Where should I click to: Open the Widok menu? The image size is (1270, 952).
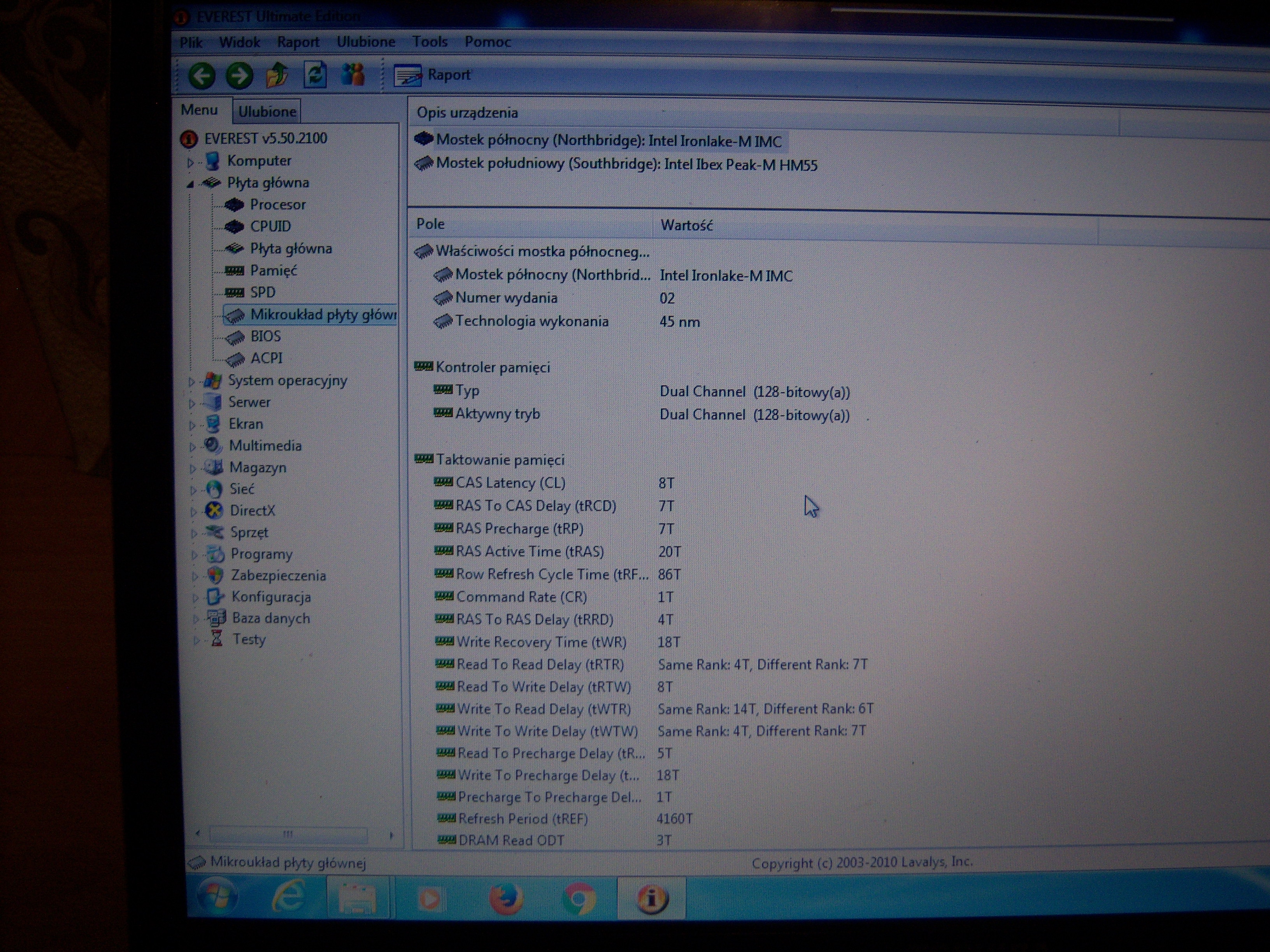(x=239, y=42)
